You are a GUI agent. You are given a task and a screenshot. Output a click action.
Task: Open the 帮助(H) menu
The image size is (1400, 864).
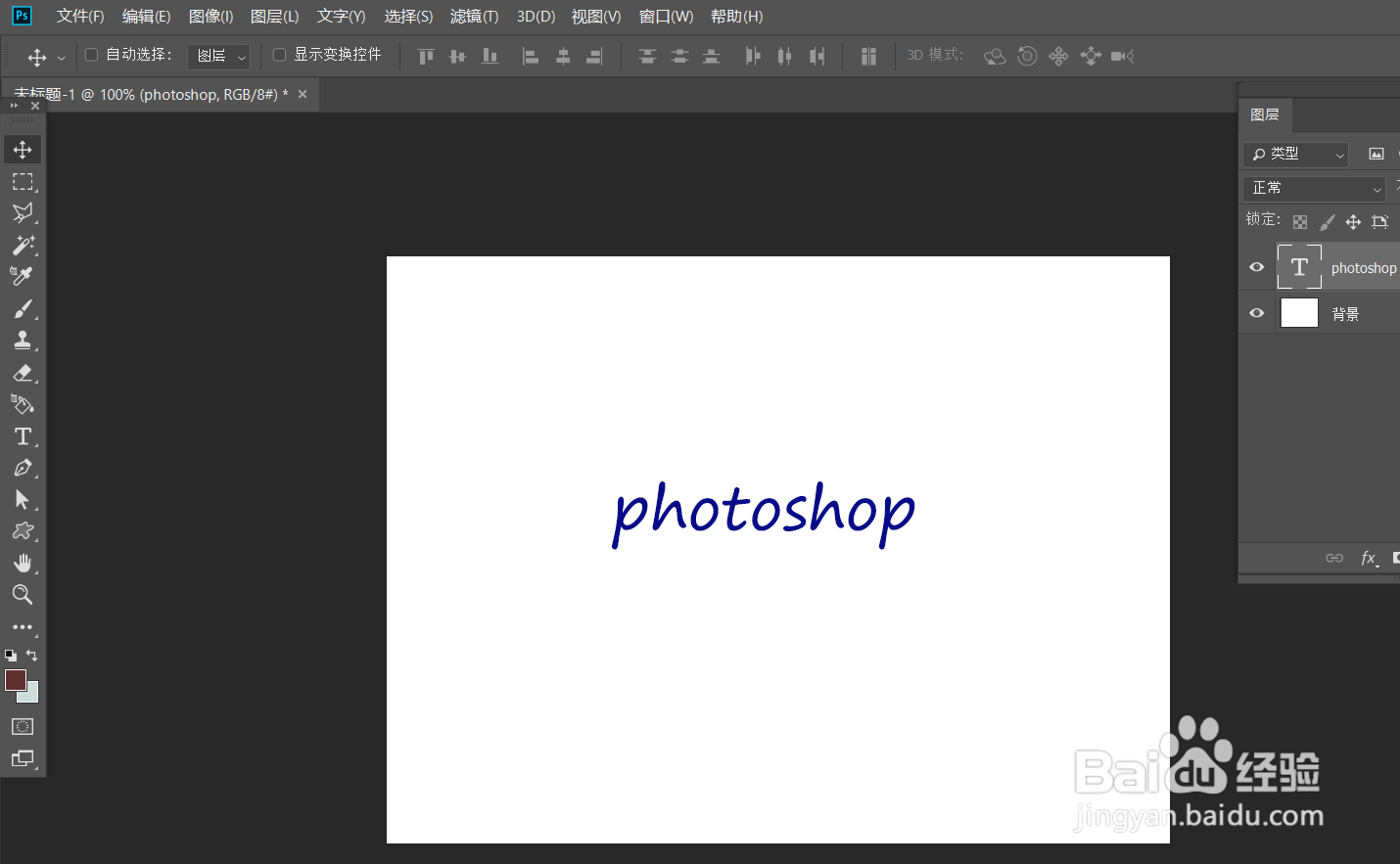736,17
